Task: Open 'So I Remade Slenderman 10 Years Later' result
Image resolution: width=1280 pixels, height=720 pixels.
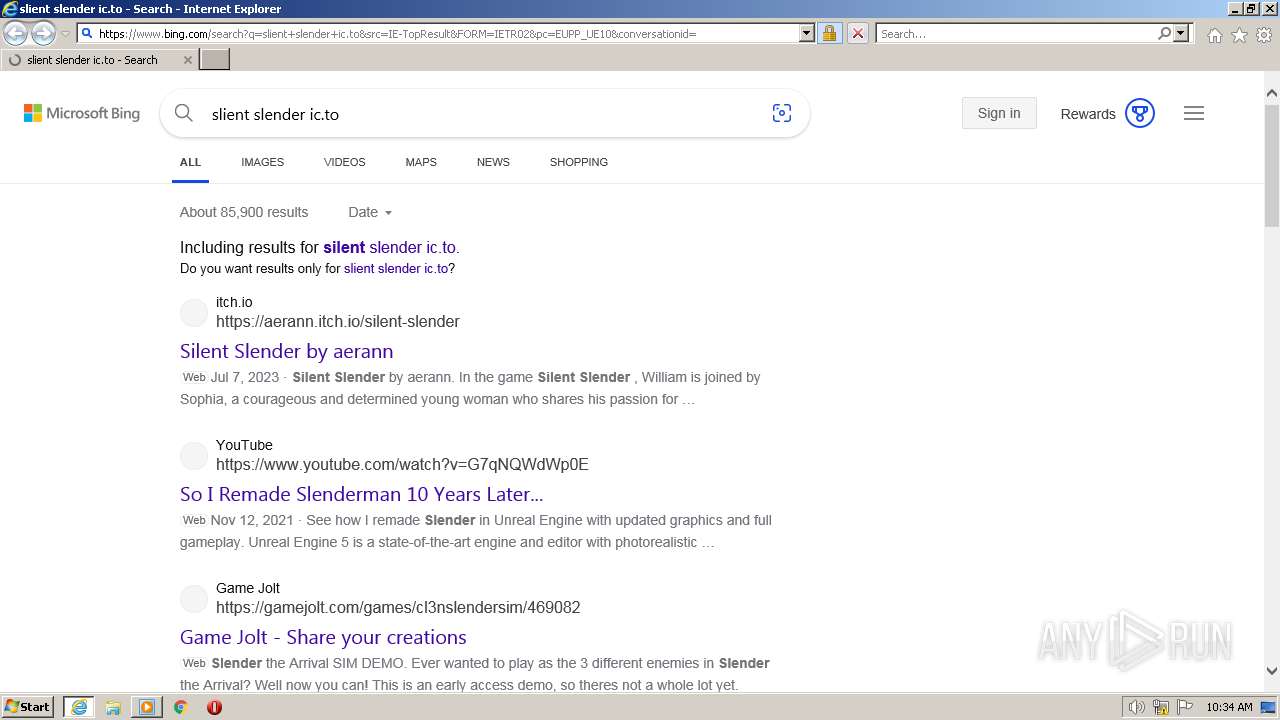Action: pos(362,494)
